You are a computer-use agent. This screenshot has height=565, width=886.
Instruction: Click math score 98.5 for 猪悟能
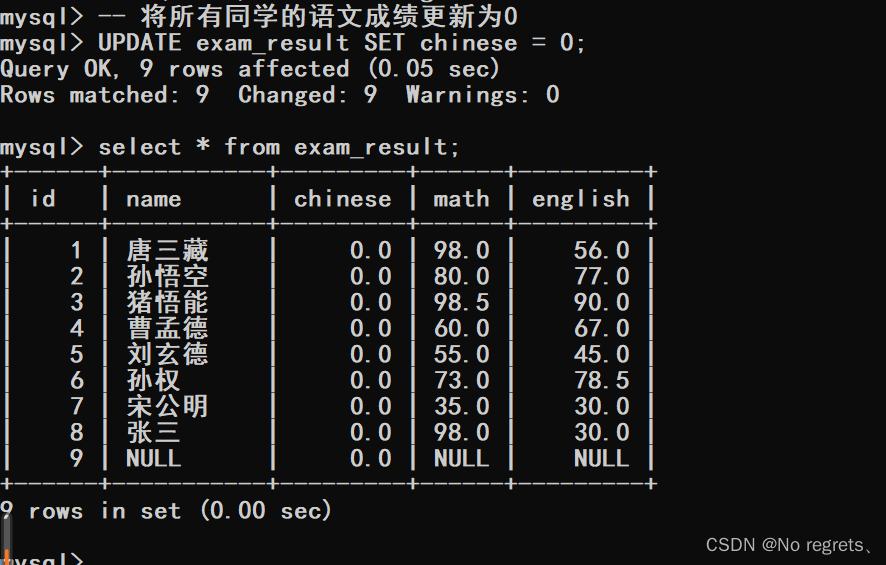click(x=461, y=302)
